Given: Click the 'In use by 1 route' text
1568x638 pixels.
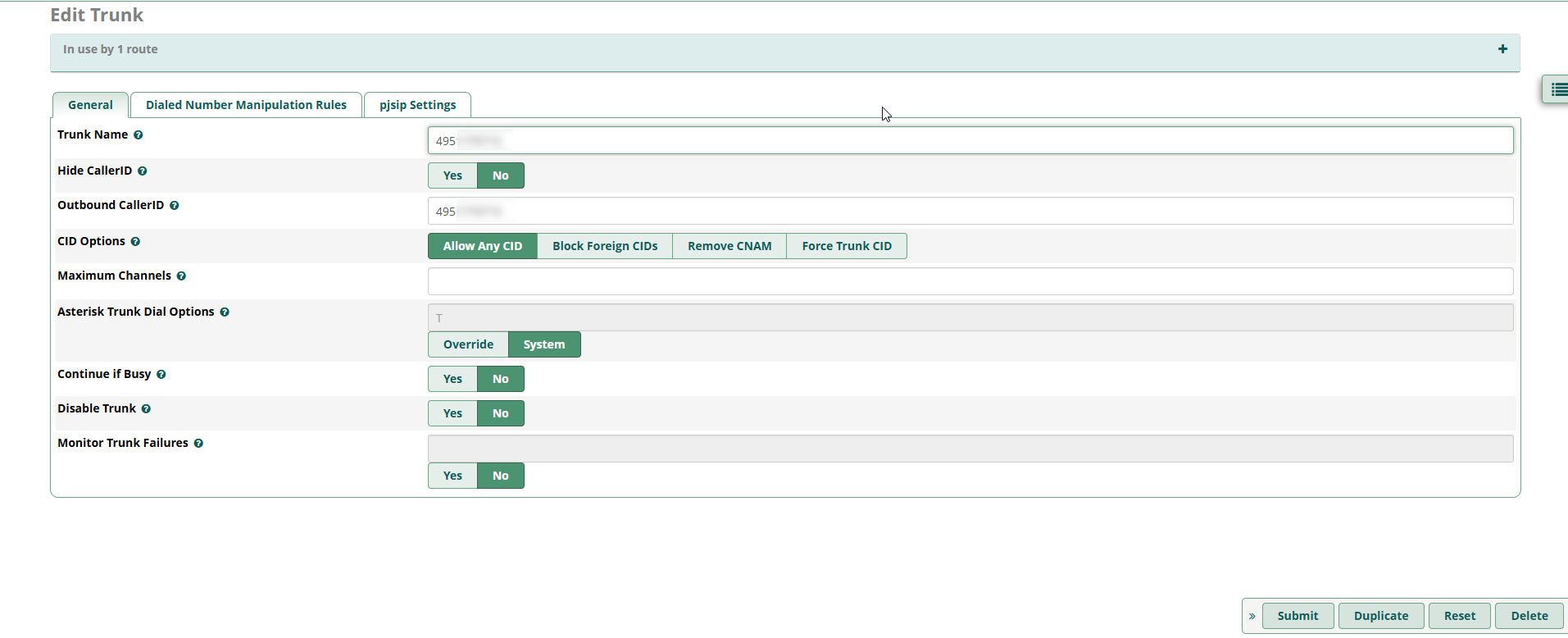Looking at the screenshot, I should pyautogui.click(x=111, y=49).
